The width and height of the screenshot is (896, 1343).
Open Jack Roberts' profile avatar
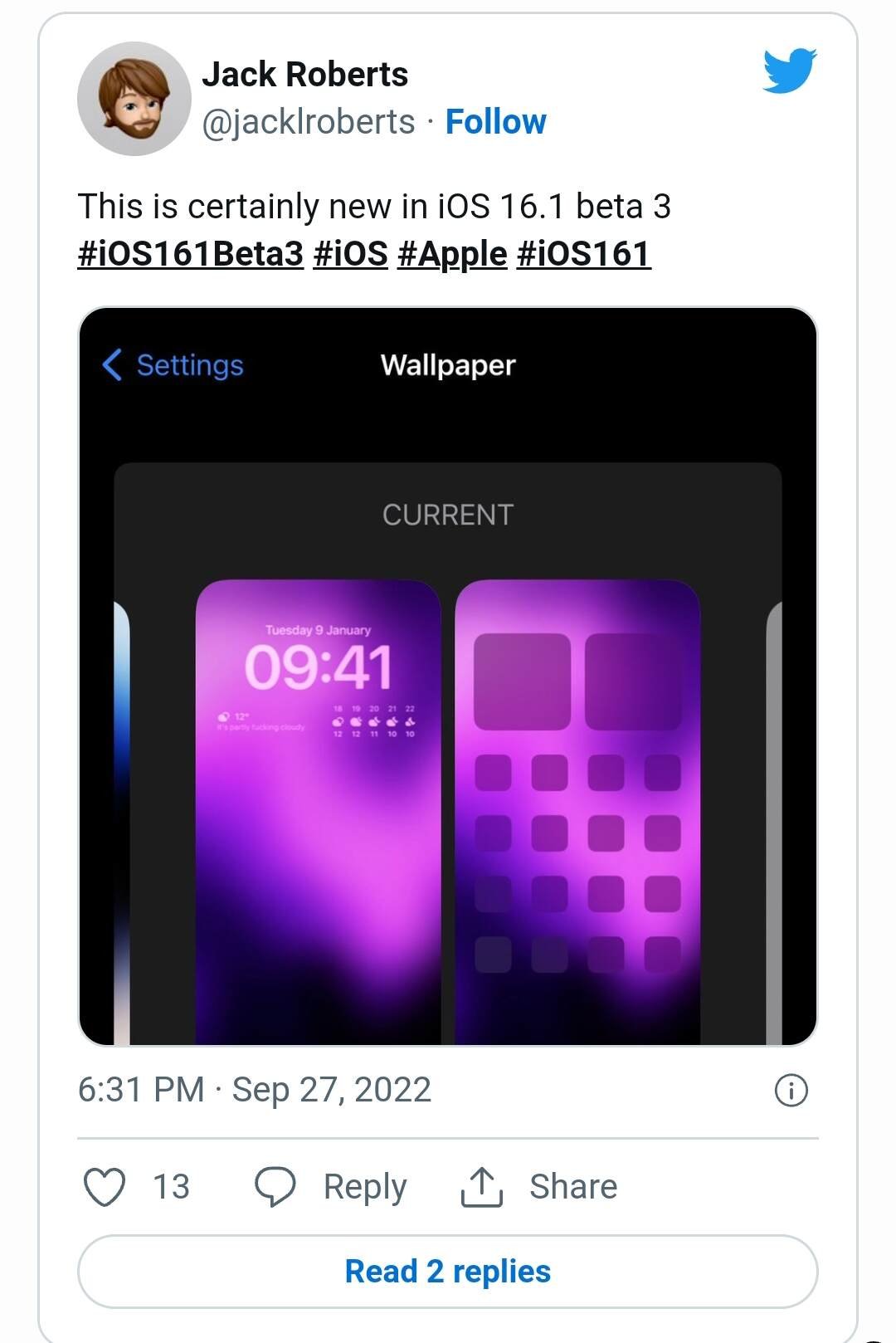click(x=134, y=99)
